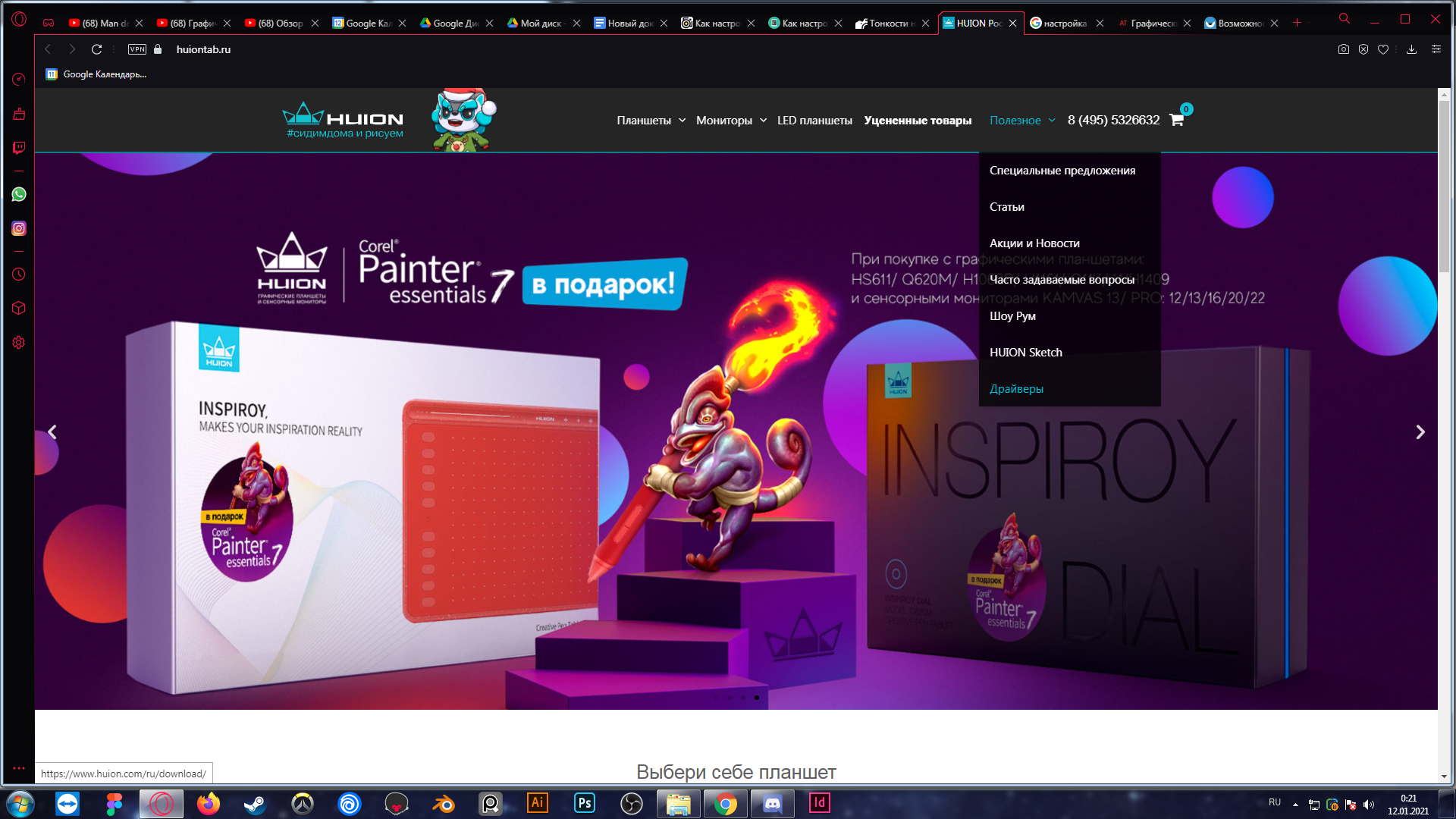Open the shopping cart icon
Screen dimensions: 1456x819
click(x=1176, y=120)
